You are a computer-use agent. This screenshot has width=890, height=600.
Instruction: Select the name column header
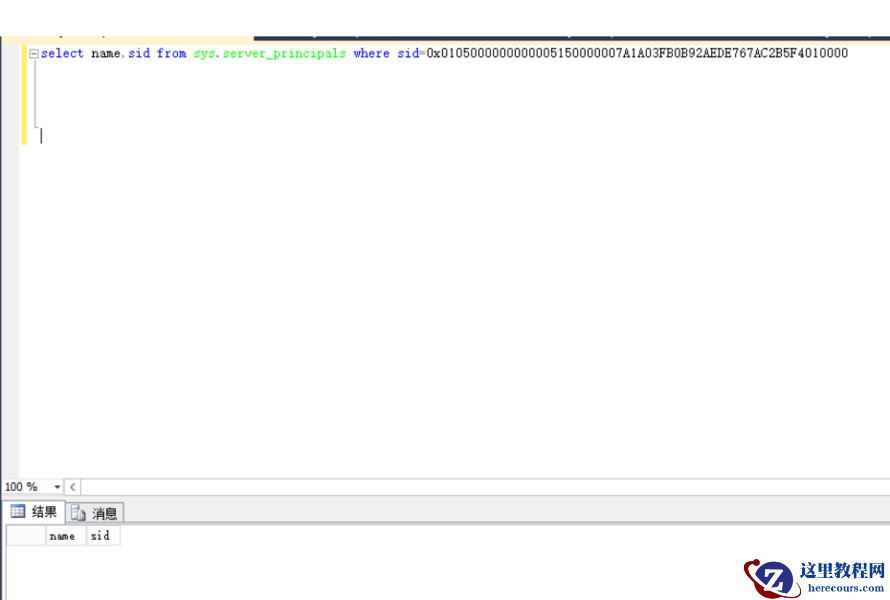pyautogui.click(x=65, y=536)
